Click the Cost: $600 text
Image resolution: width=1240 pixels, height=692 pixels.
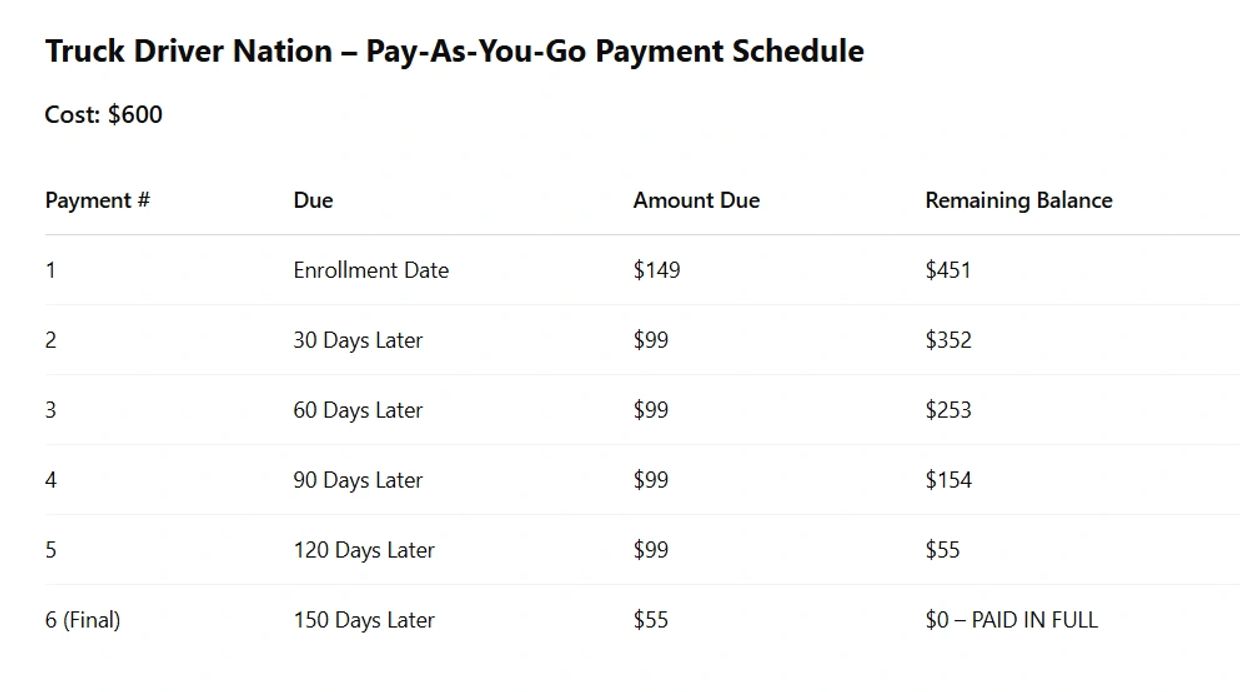(103, 115)
